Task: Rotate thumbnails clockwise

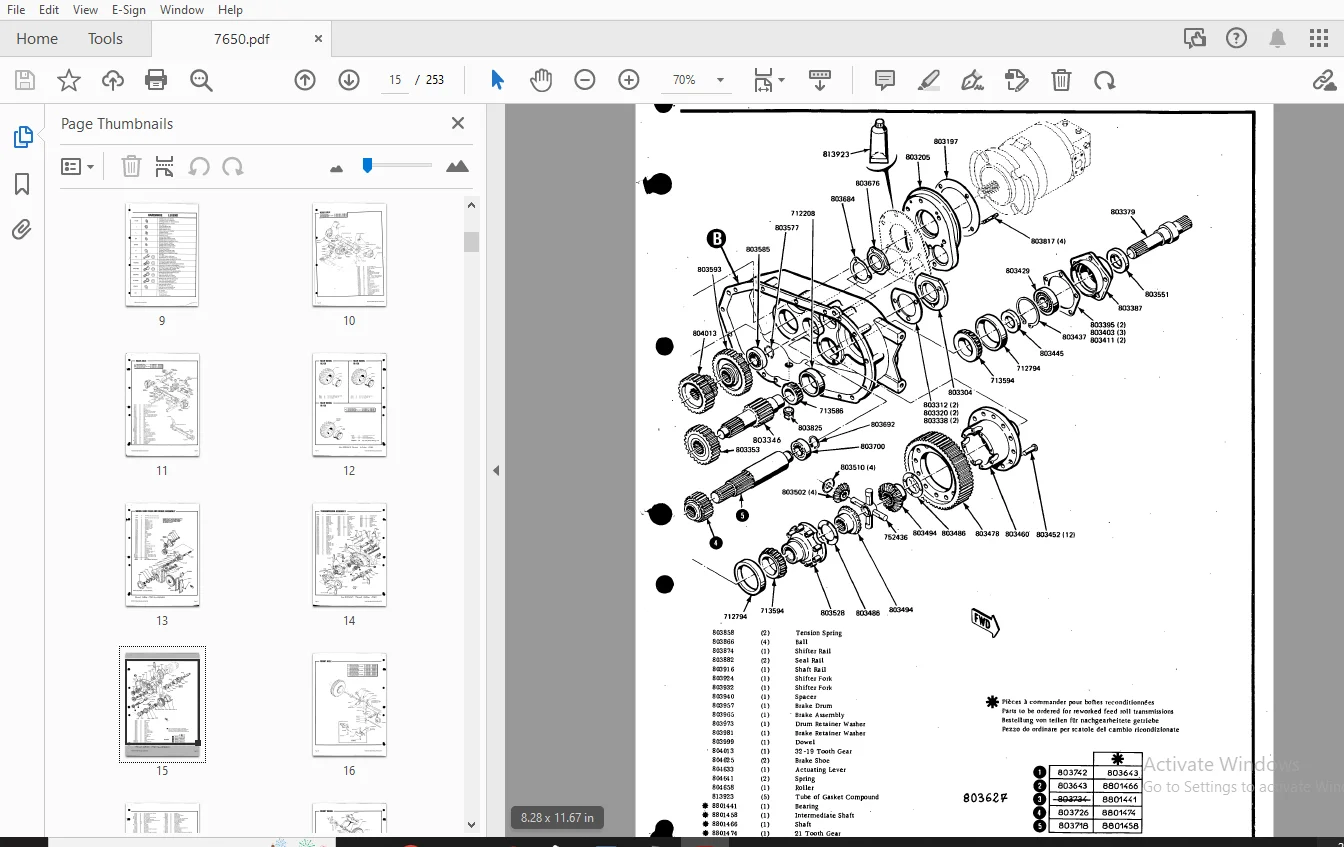Action: pyautogui.click(x=233, y=167)
